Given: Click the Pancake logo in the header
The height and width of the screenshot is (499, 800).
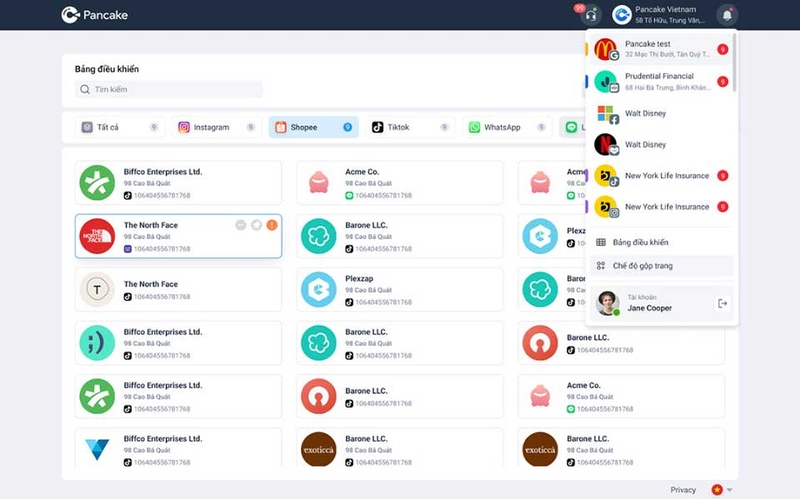Looking at the screenshot, I should (x=94, y=15).
